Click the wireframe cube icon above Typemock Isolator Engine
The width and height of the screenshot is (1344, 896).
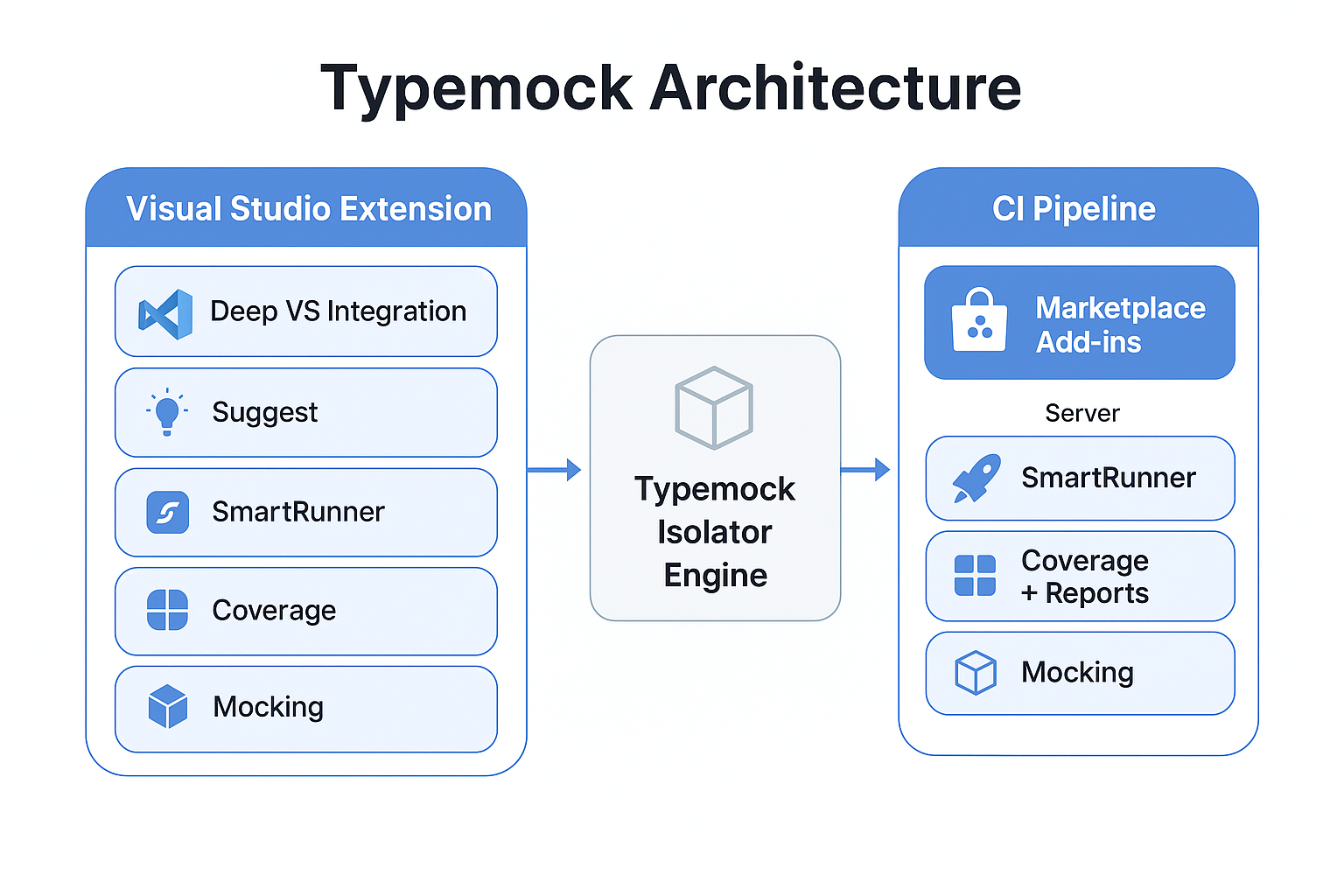pos(714,408)
